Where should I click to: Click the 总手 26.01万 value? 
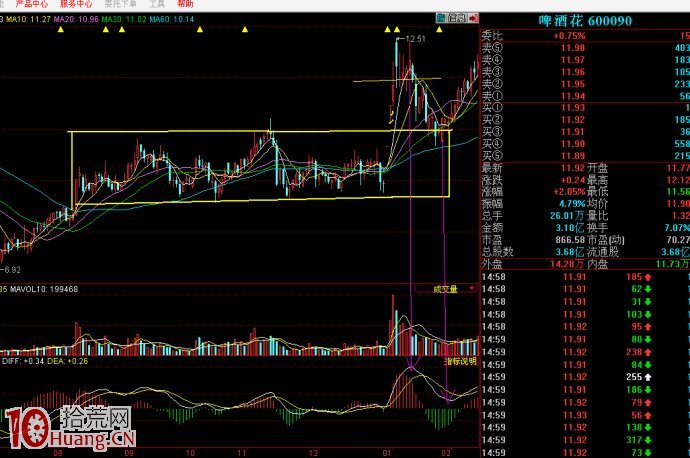tap(567, 216)
